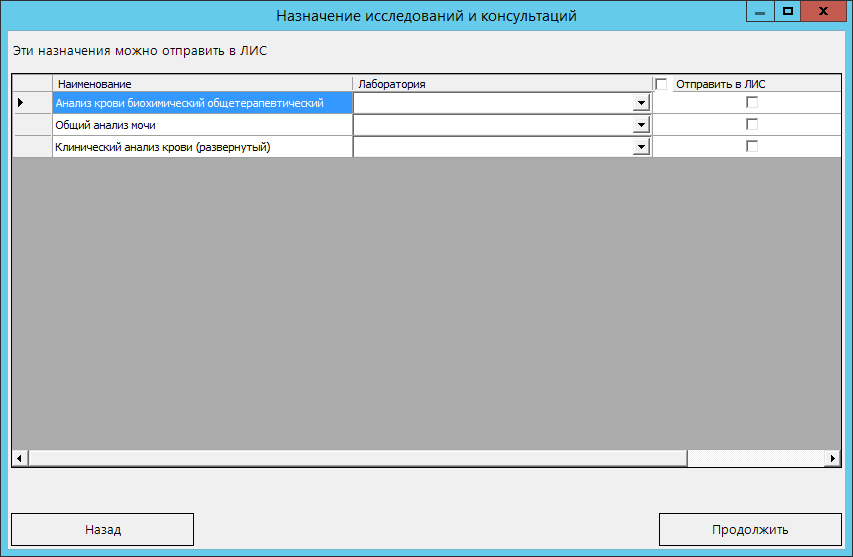The width and height of the screenshot is (853, 557).
Task: Minimize the Назначение исследований window
Action: 761,12
